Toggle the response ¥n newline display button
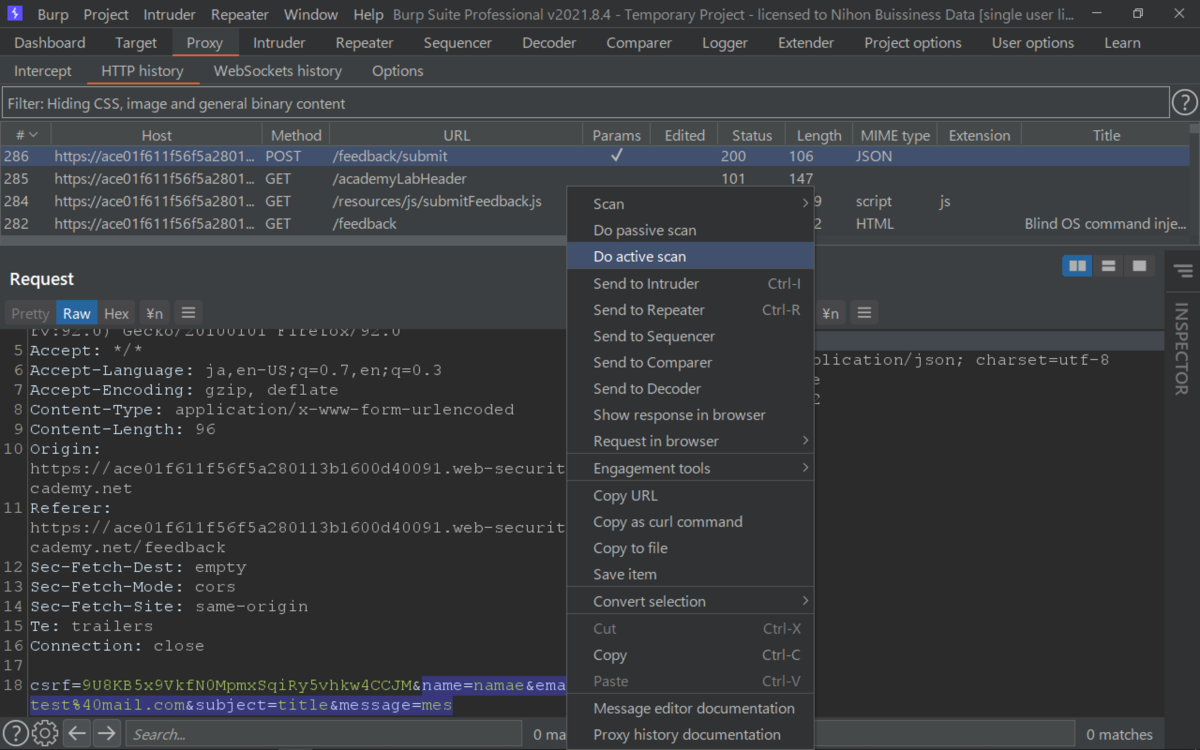This screenshot has width=1200, height=750. point(830,313)
